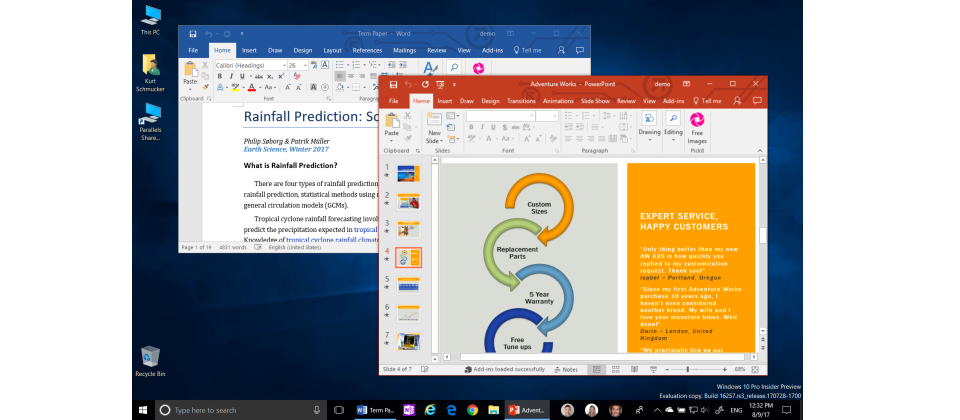Expand PowerPoint quick access toolbar customize arrow
Image resolution: width=960 pixels, height=420 pixels.
[x=454, y=84]
